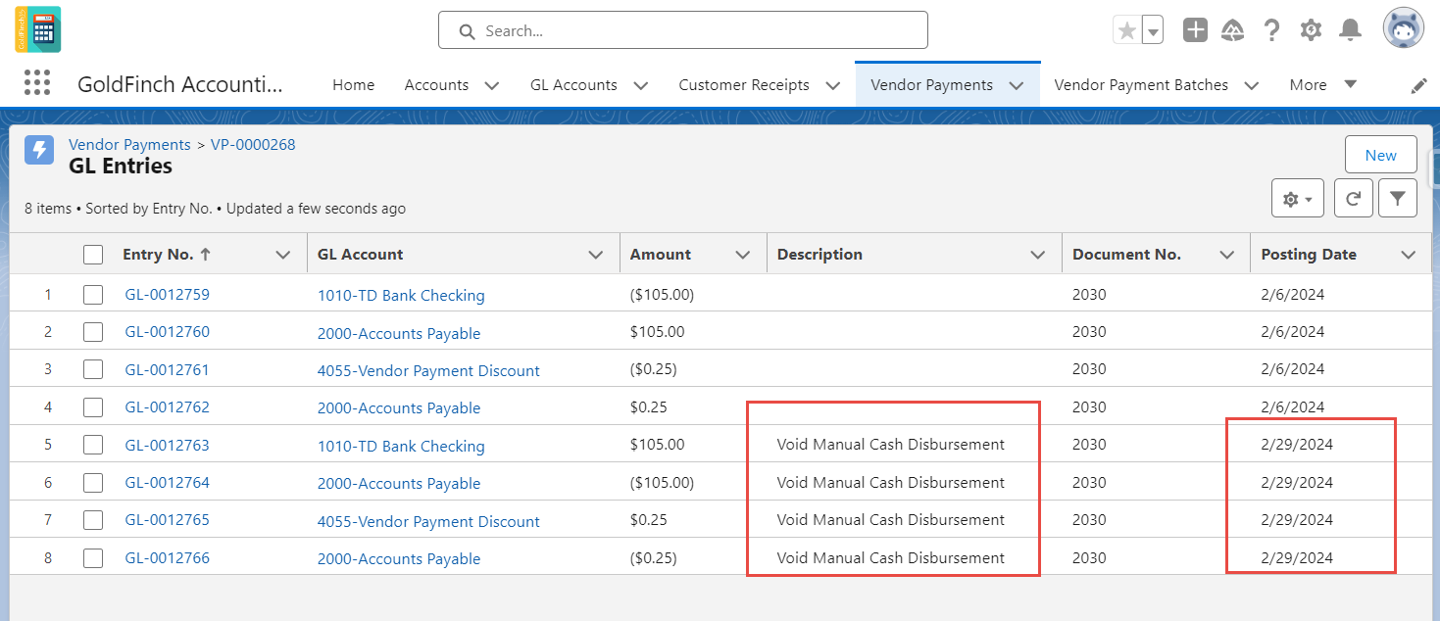Open the More navigation menu

click(x=1323, y=85)
